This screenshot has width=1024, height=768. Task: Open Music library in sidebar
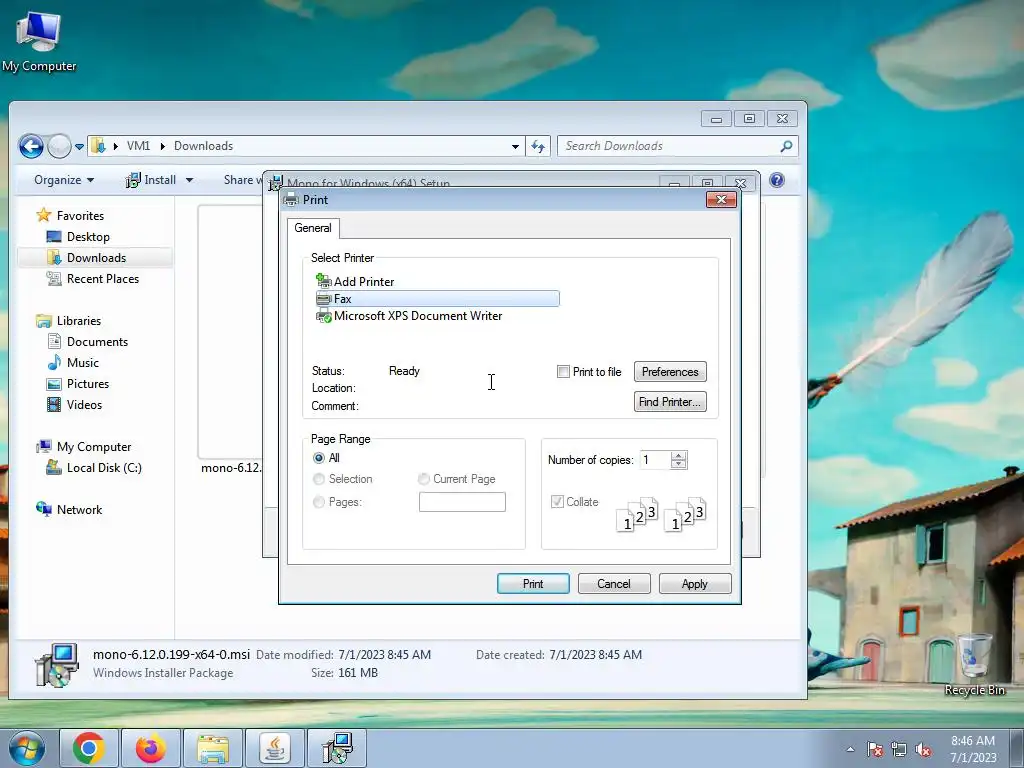coord(82,362)
